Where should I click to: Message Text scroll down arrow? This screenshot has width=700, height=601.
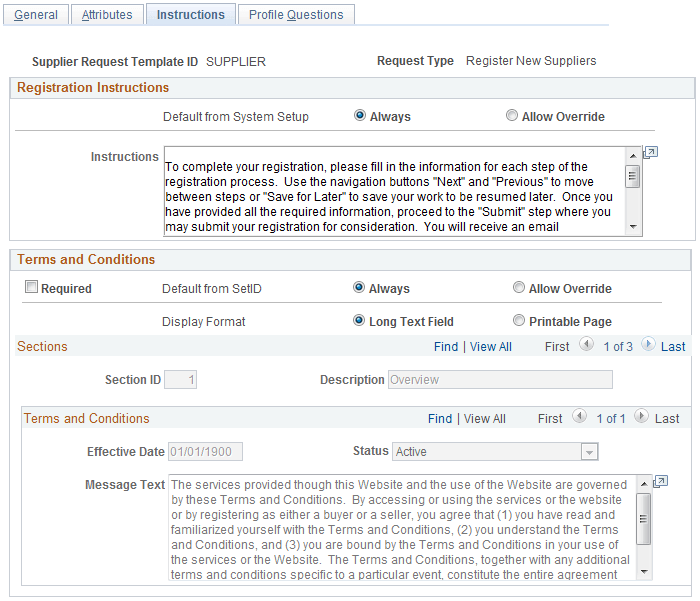(x=644, y=572)
